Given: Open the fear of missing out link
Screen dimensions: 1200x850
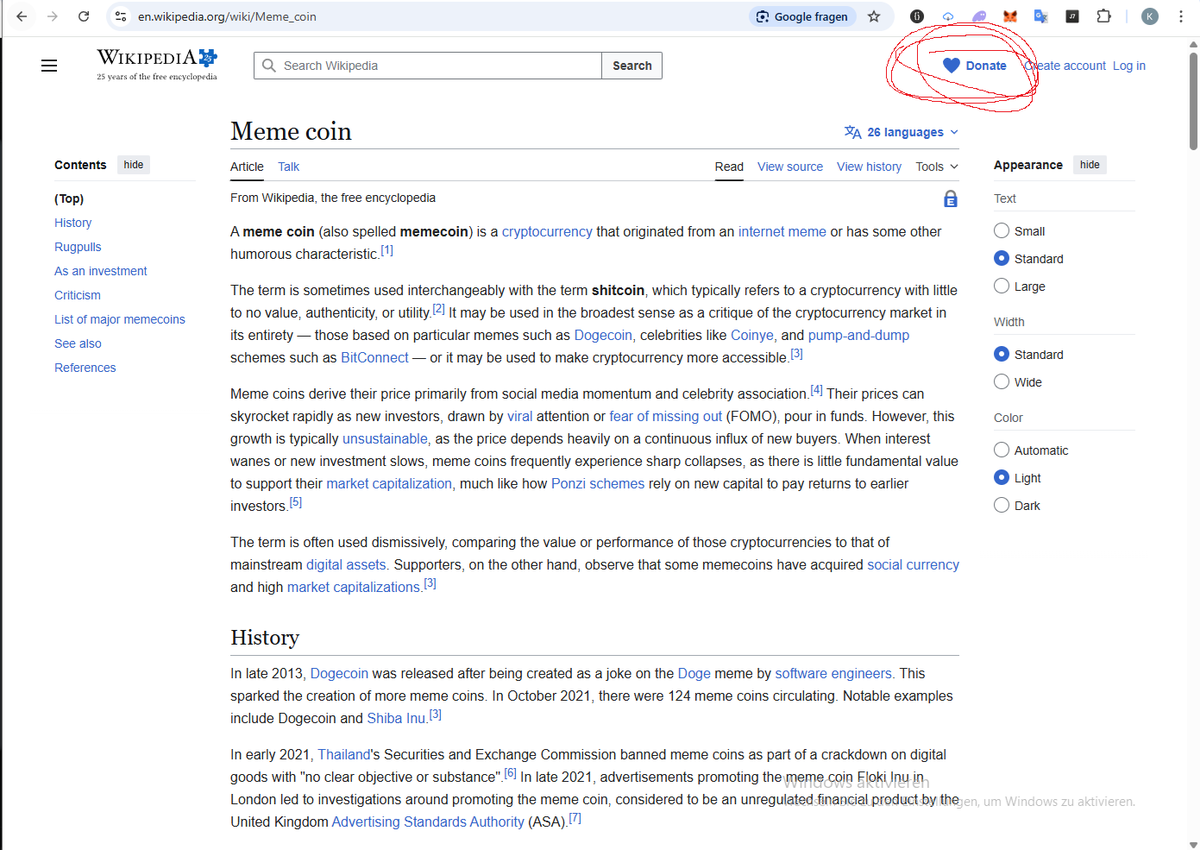Looking at the screenshot, I should click(x=665, y=416).
